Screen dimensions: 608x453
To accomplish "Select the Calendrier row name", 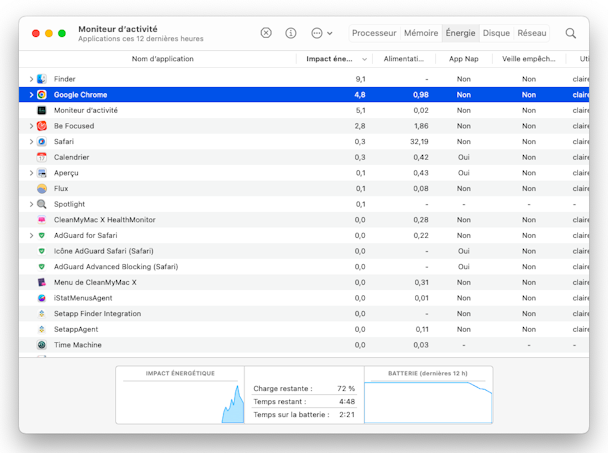I will point(71,157).
